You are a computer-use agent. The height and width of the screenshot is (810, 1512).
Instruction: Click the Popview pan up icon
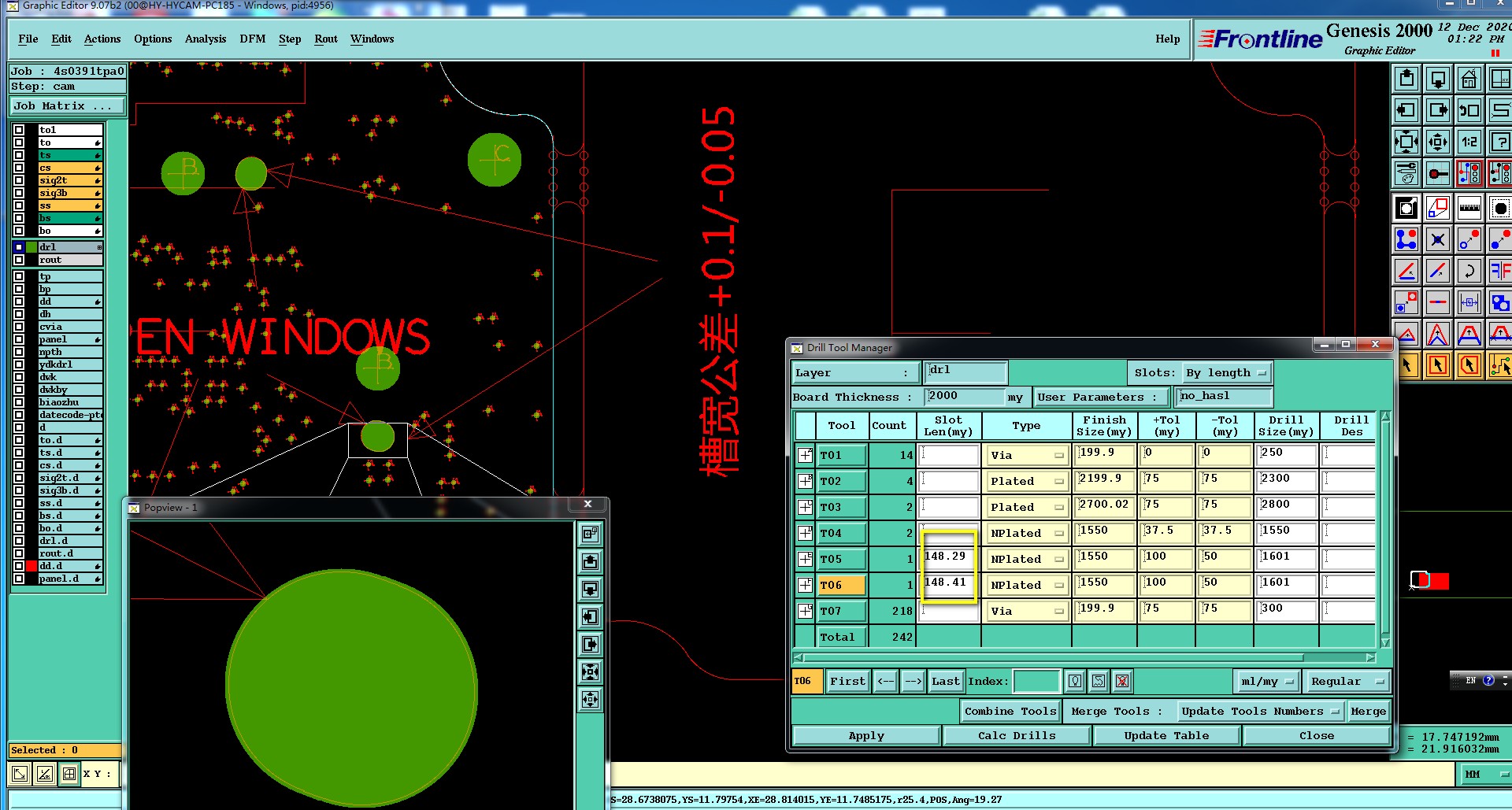pos(590,561)
